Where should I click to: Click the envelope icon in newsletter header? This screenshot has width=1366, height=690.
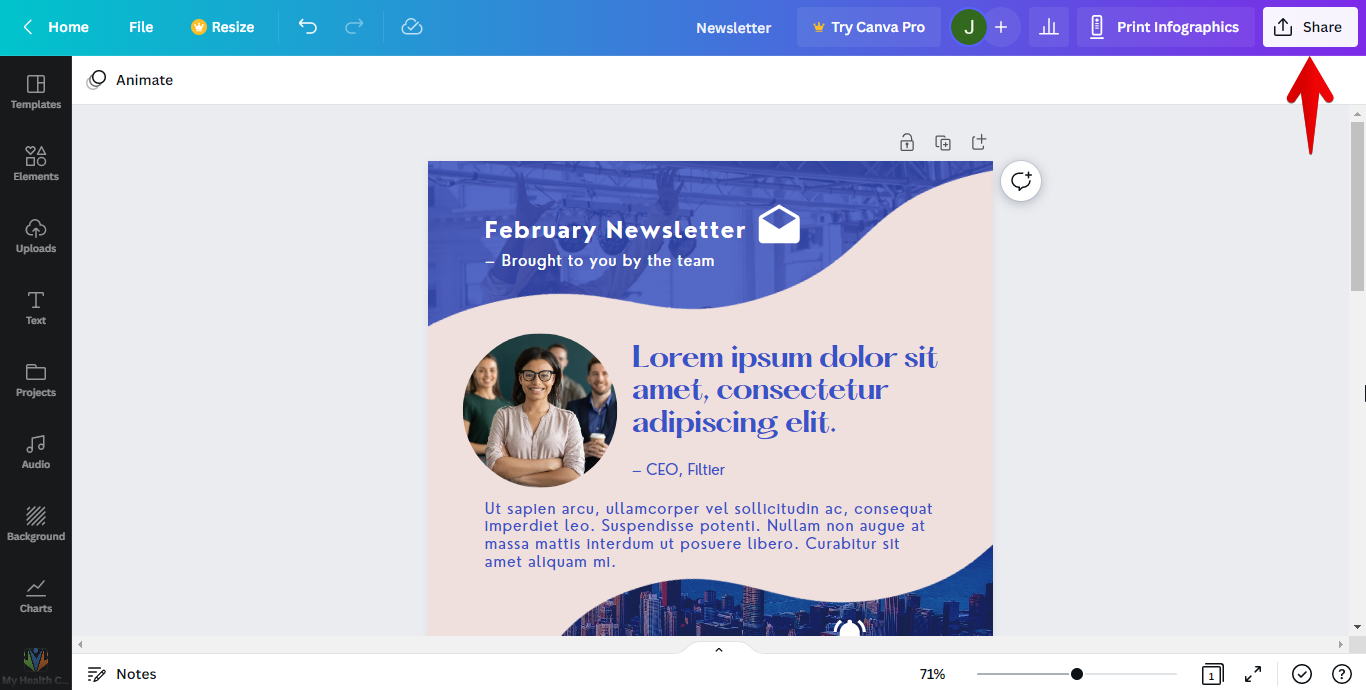(x=779, y=225)
